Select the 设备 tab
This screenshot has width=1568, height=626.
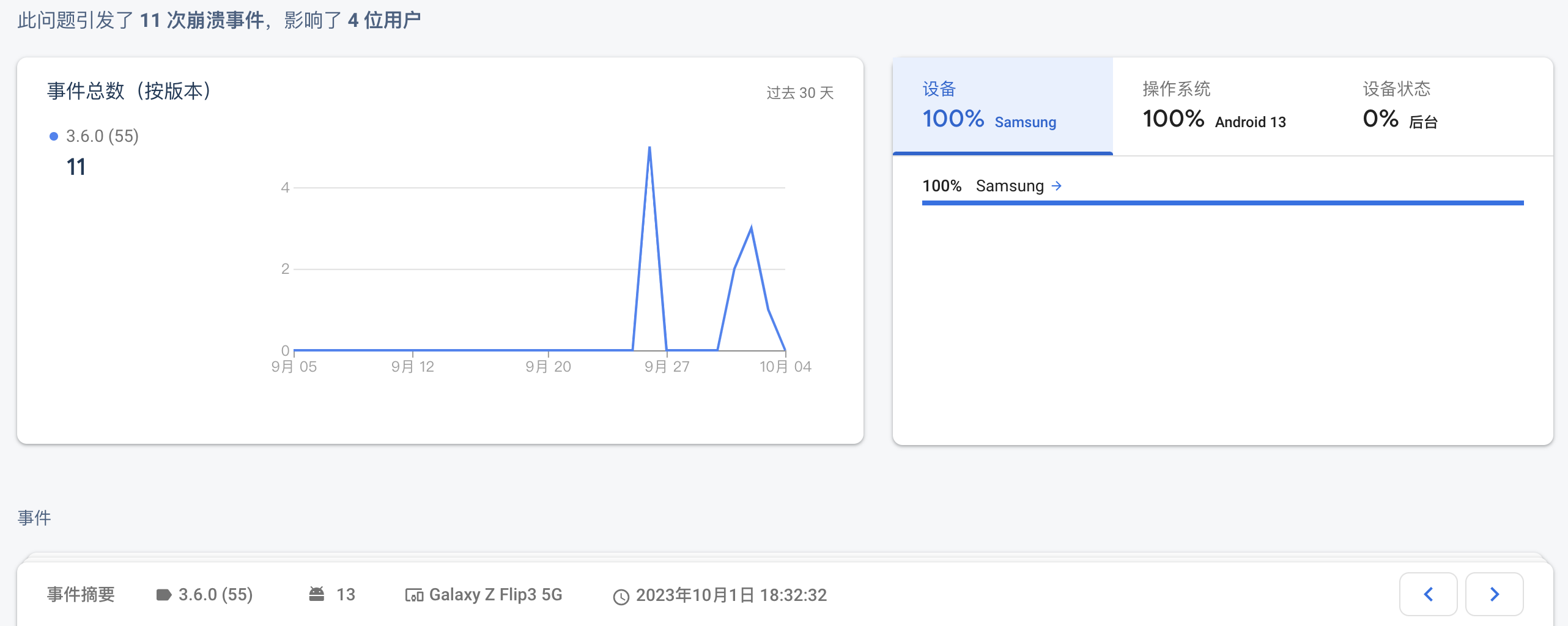(1002, 106)
